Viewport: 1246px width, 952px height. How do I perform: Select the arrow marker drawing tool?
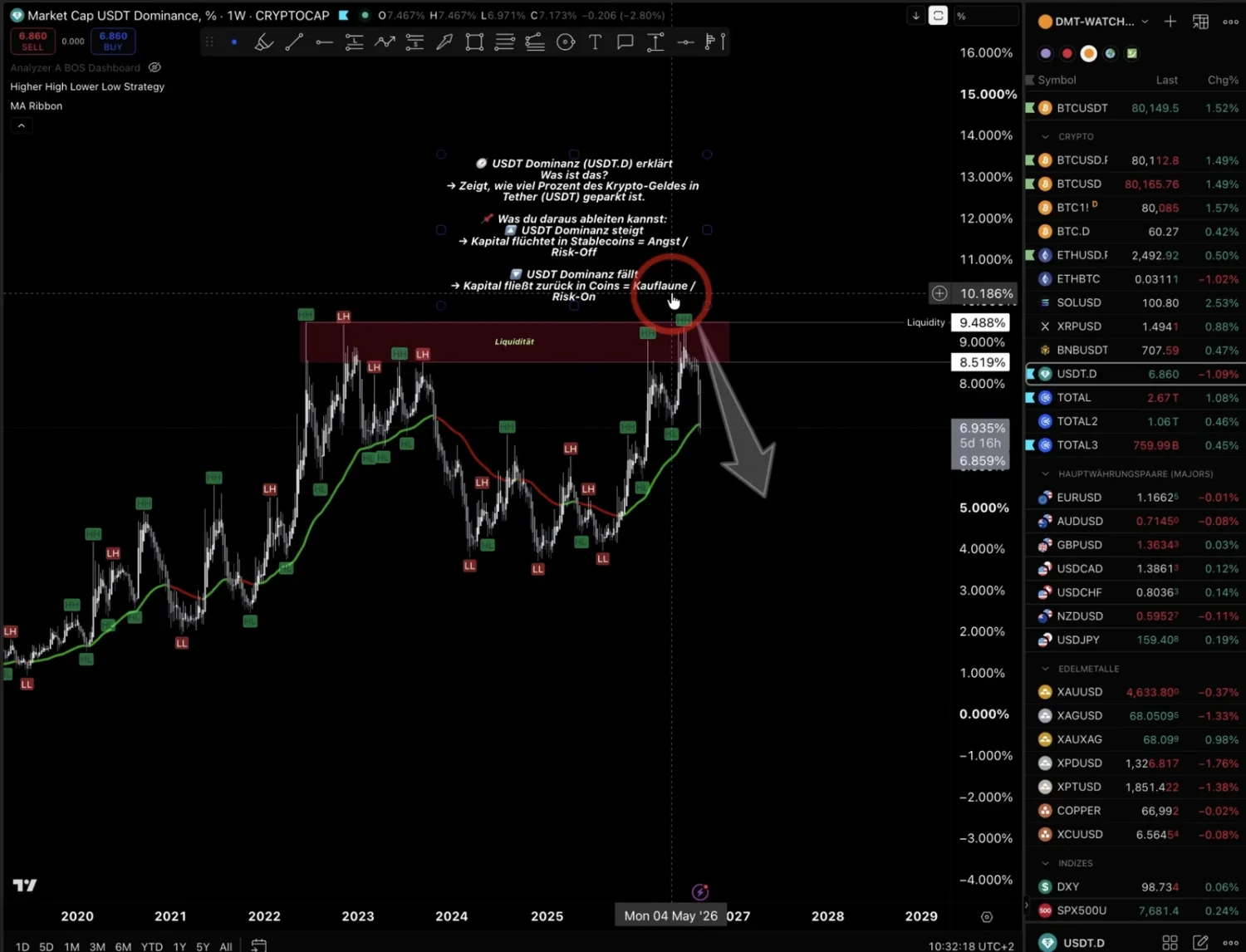coord(444,42)
